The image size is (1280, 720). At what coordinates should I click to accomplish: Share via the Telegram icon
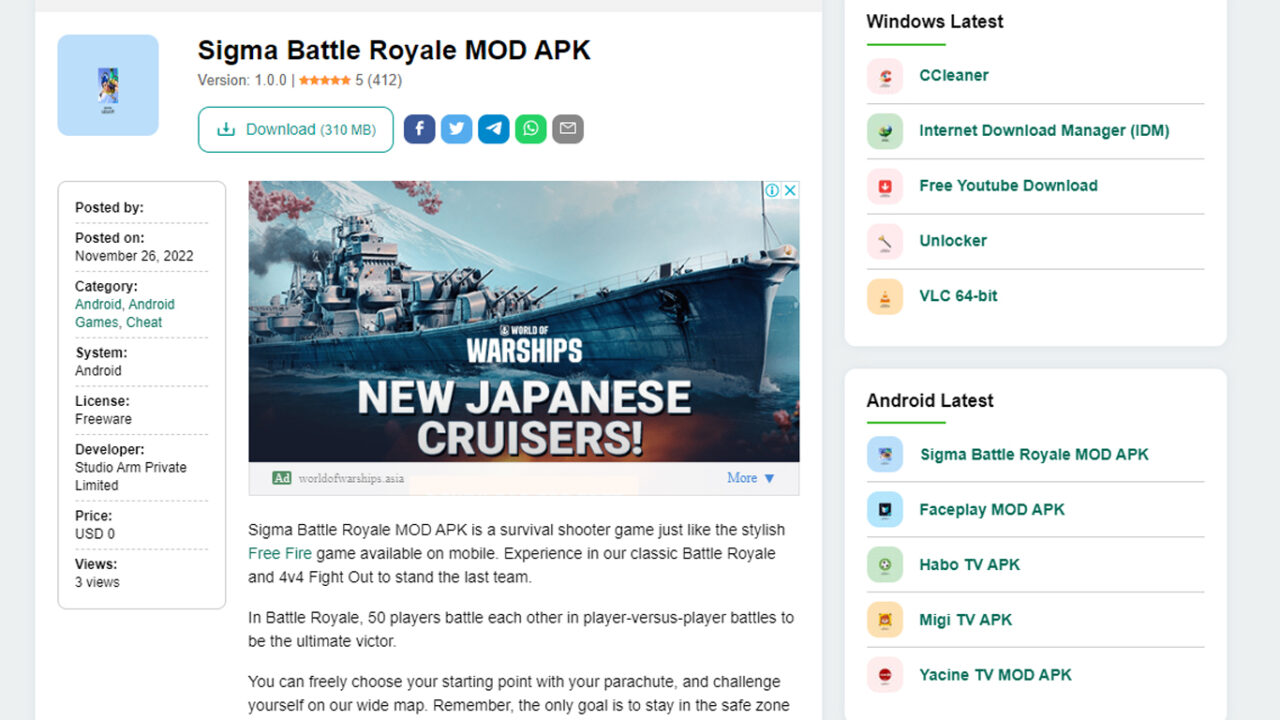point(494,128)
